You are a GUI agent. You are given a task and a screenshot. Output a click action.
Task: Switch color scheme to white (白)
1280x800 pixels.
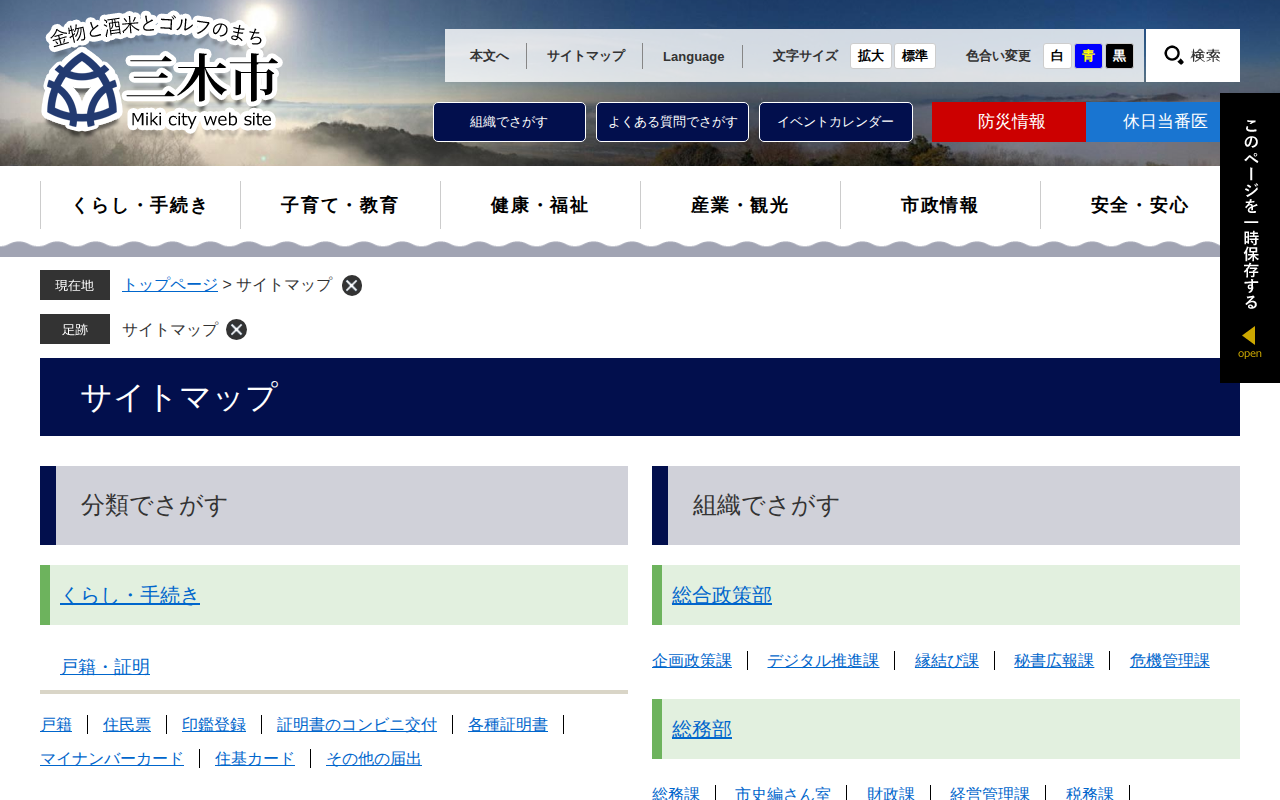click(x=1057, y=56)
